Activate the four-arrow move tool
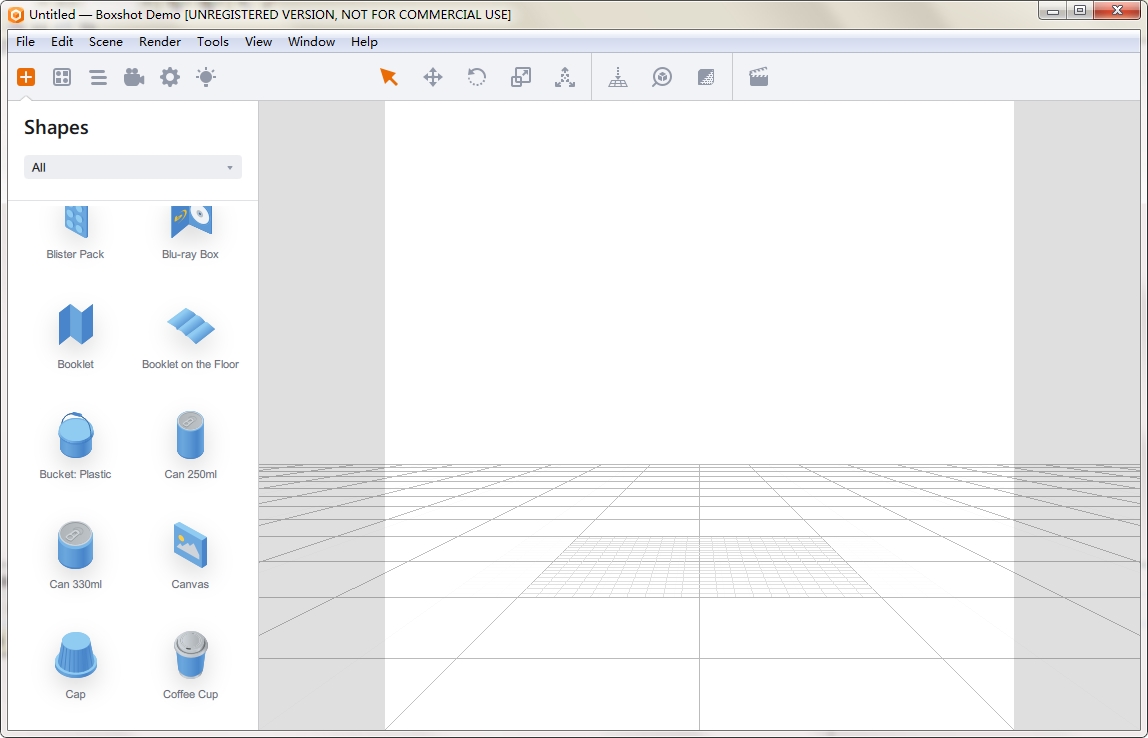Screen dimensions: 1148x738 tap(433, 77)
